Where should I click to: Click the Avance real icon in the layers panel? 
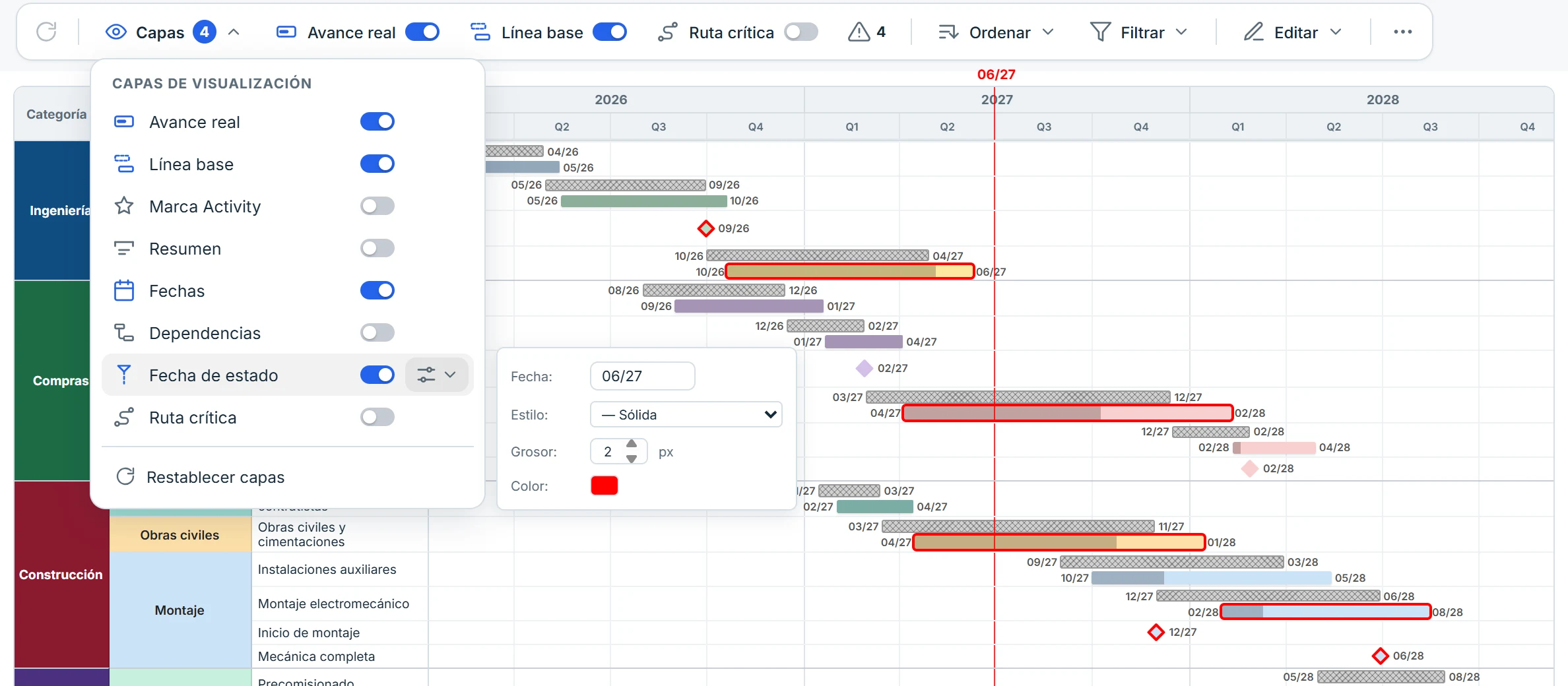124,122
